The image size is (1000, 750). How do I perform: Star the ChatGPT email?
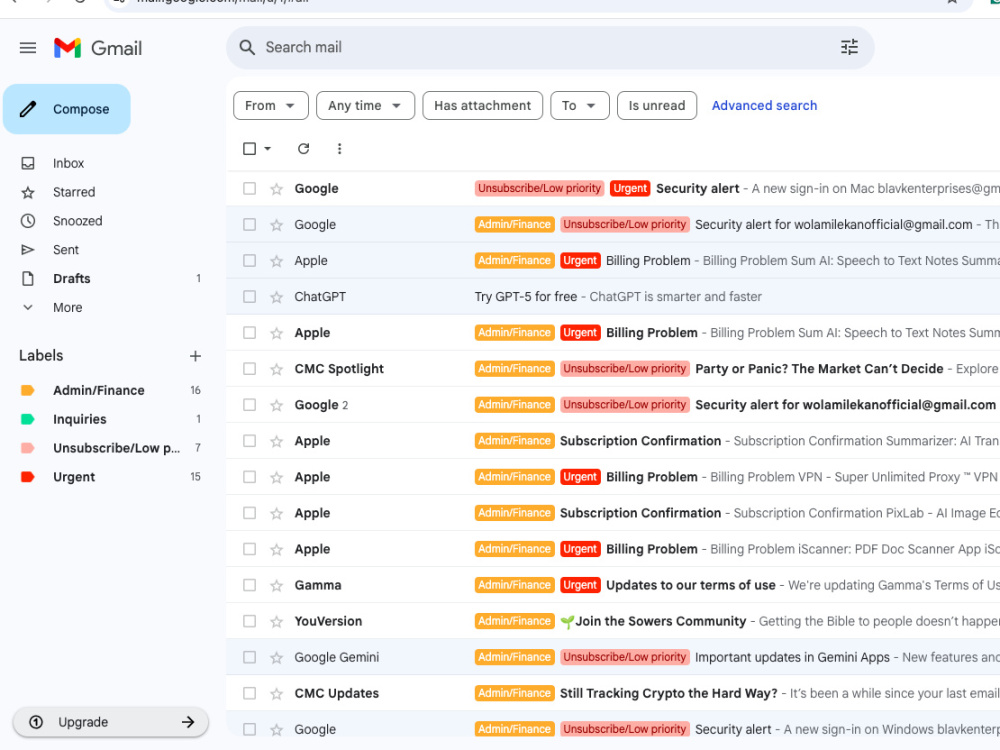(276, 297)
